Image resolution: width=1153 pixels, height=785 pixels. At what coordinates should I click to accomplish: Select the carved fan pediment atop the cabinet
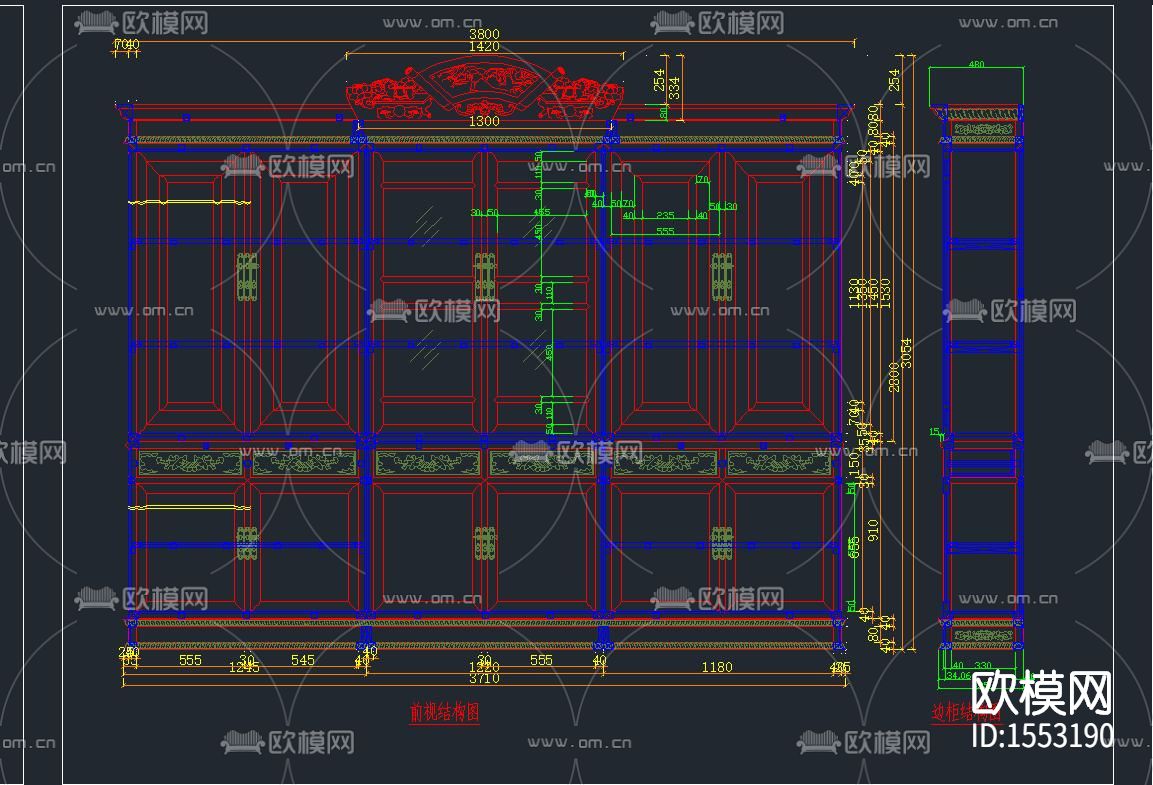coord(480,85)
